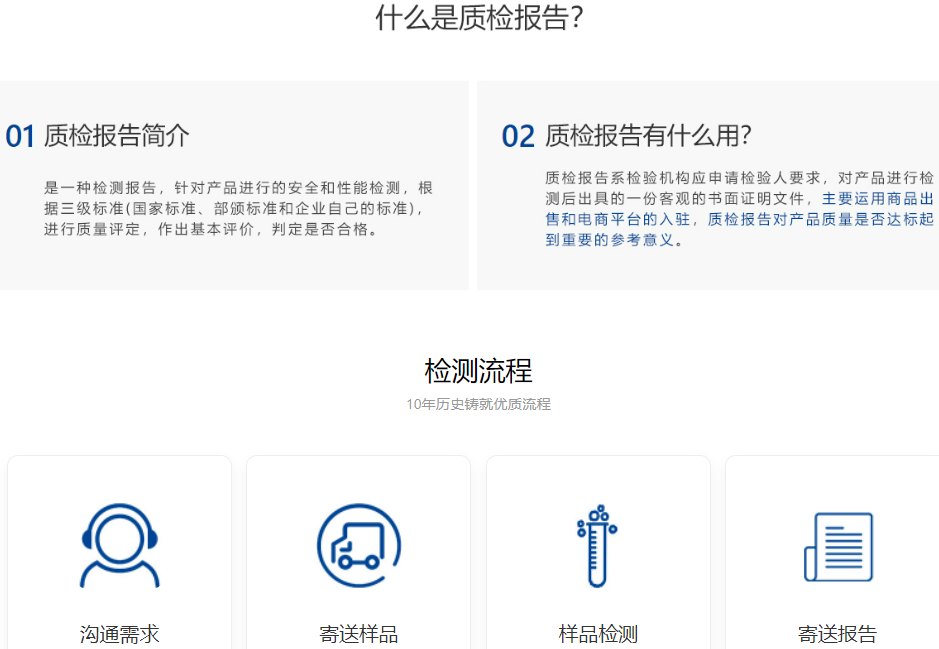Image resolution: width=939 pixels, height=649 pixels.
Task: Click the 10年历史铸就优质流程 subtitle
Action: [x=478, y=404]
